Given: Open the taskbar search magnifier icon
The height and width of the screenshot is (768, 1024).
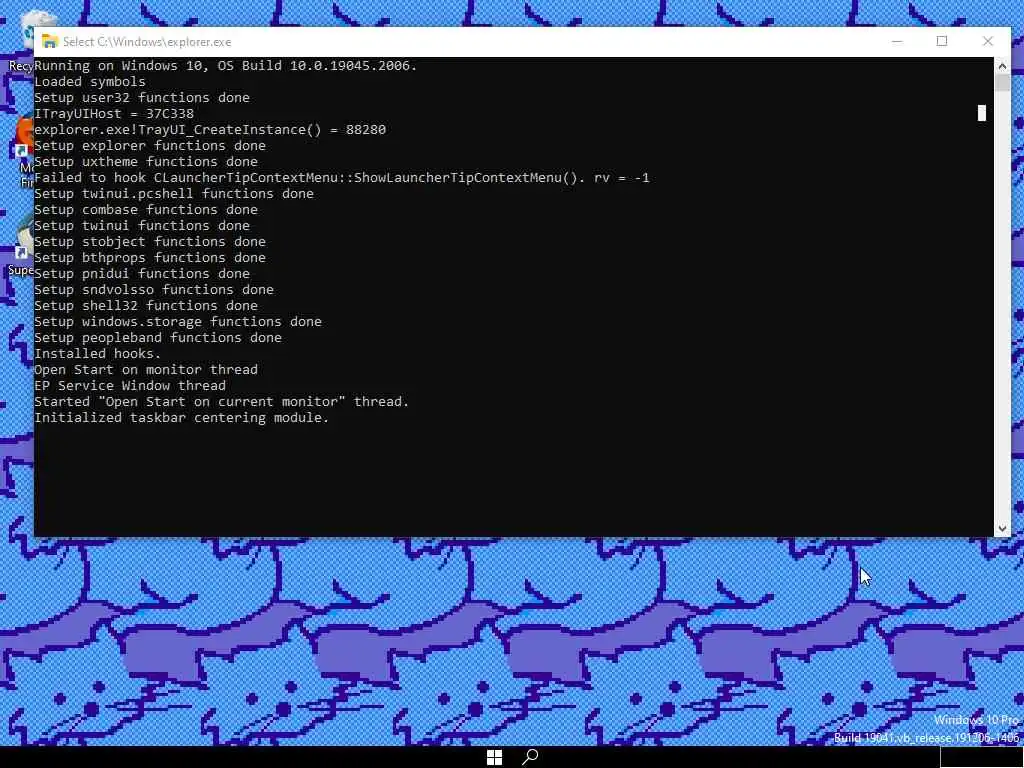Looking at the screenshot, I should tap(530, 758).
